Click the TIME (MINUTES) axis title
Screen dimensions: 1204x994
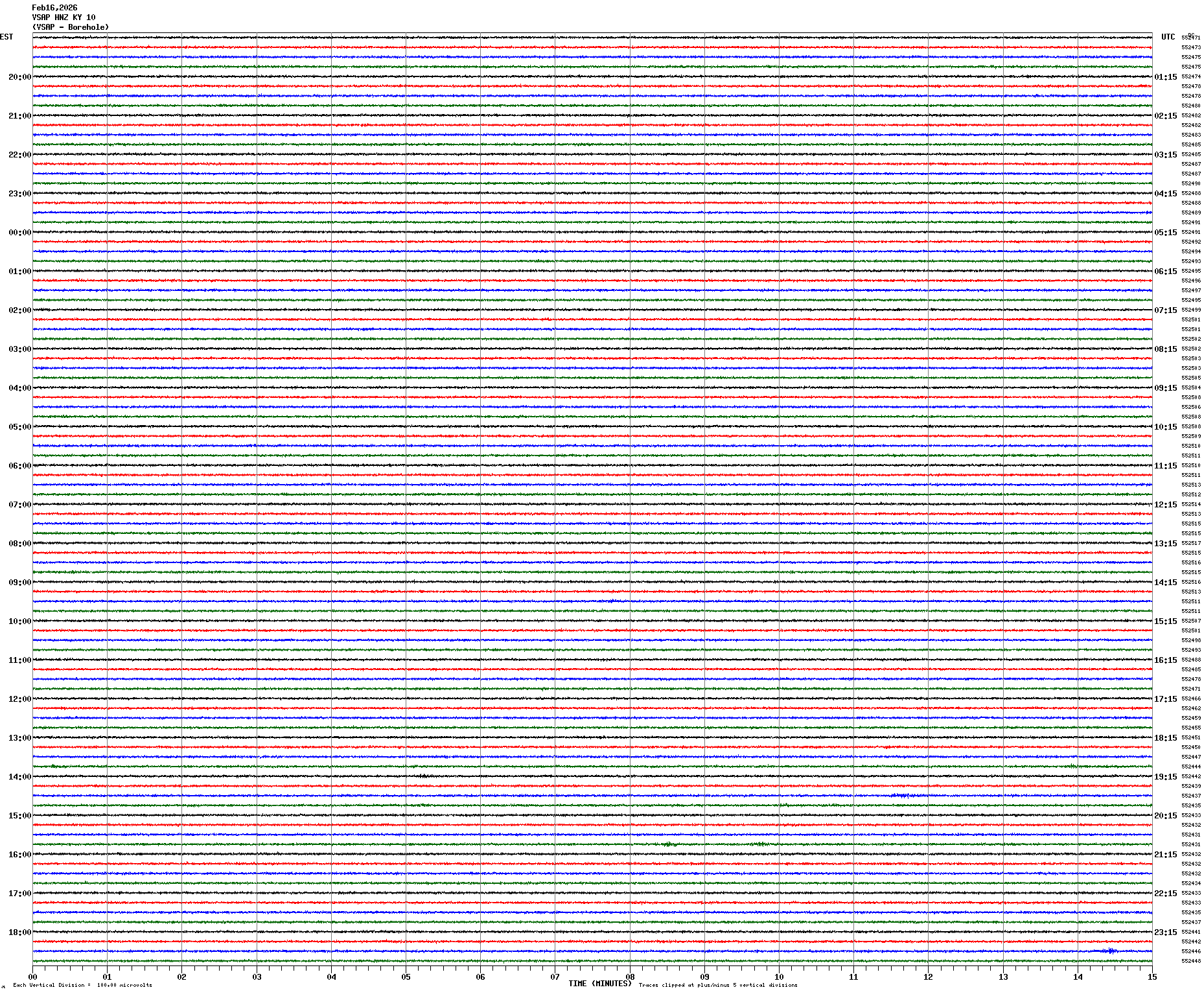(599, 984)
